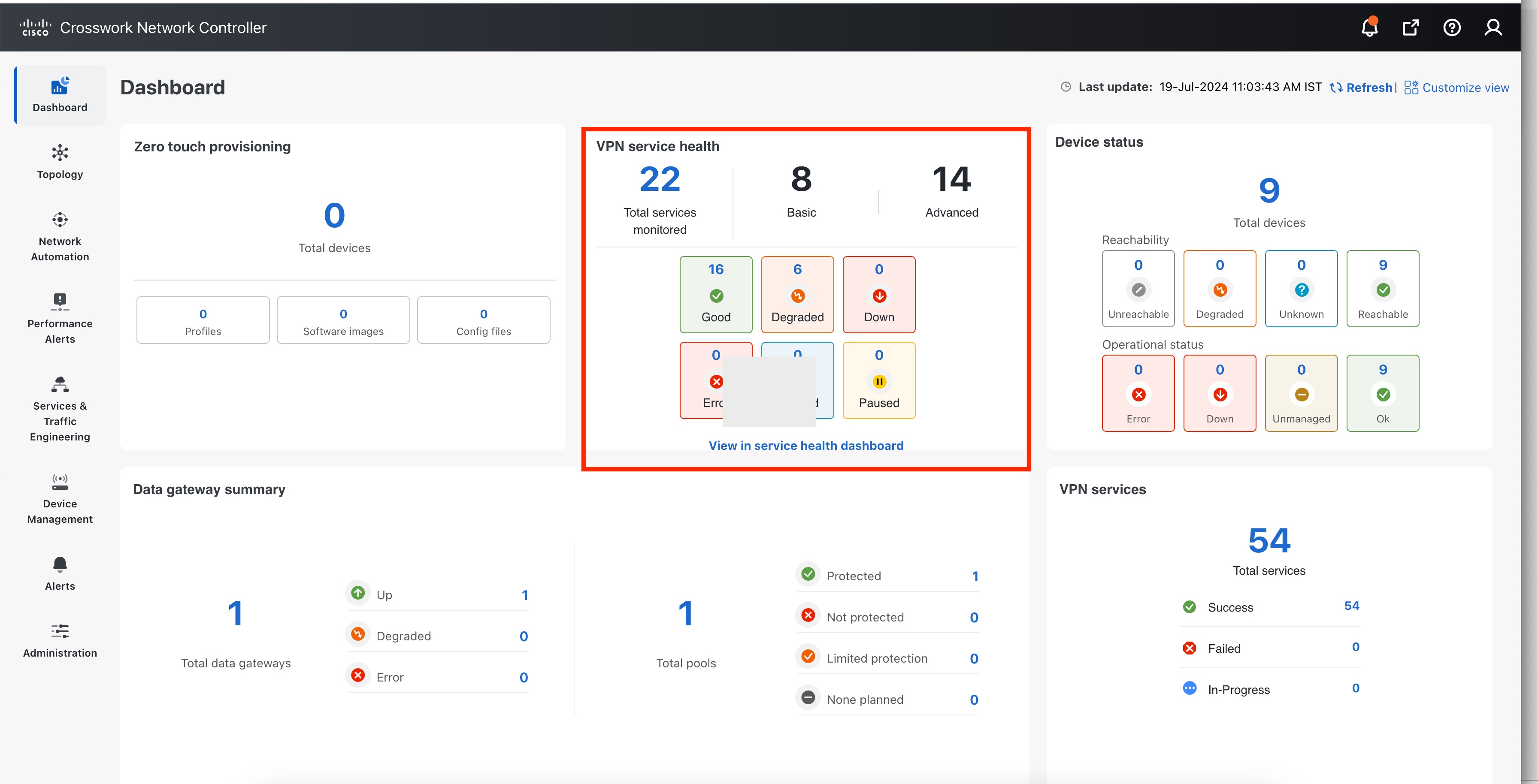This screenshot has height=784, width=1538.
Task: Go to Performance Alerts in sidebar
Action: (x=60, y=318)
